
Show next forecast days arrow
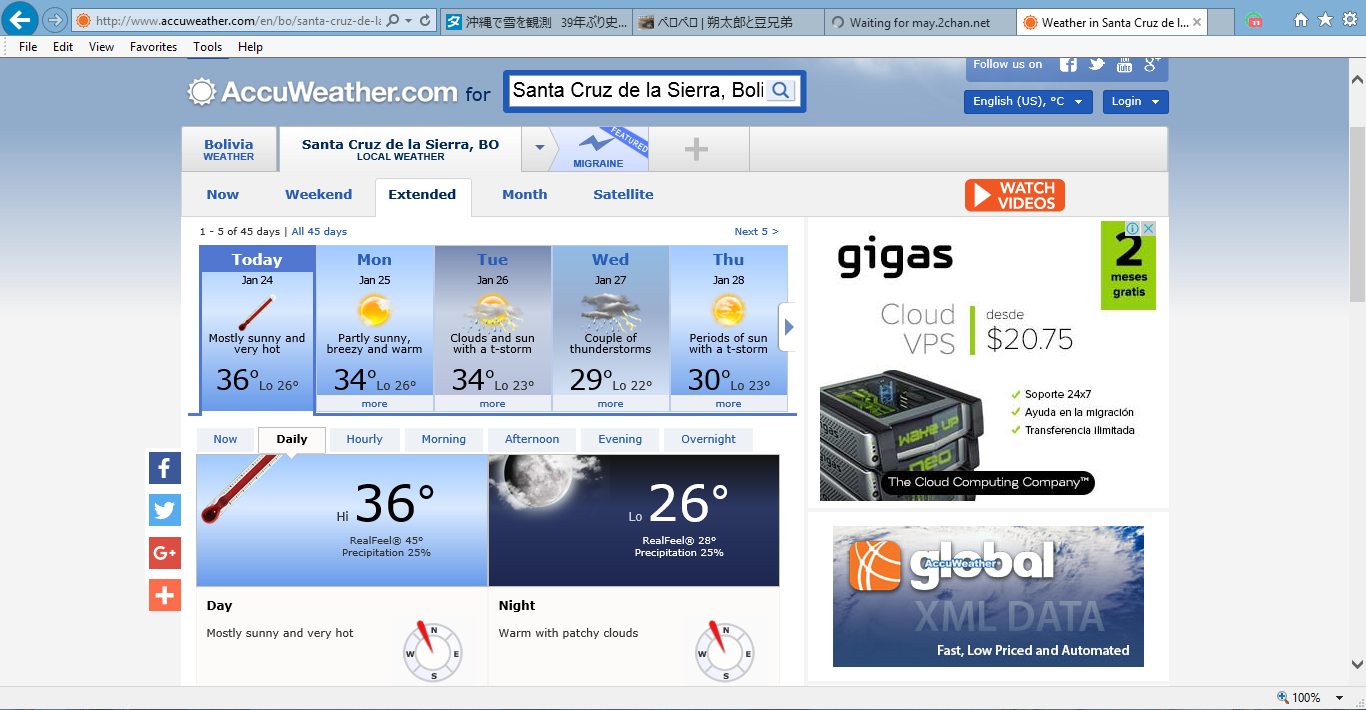pyautogui.click(x=789, y=327)
